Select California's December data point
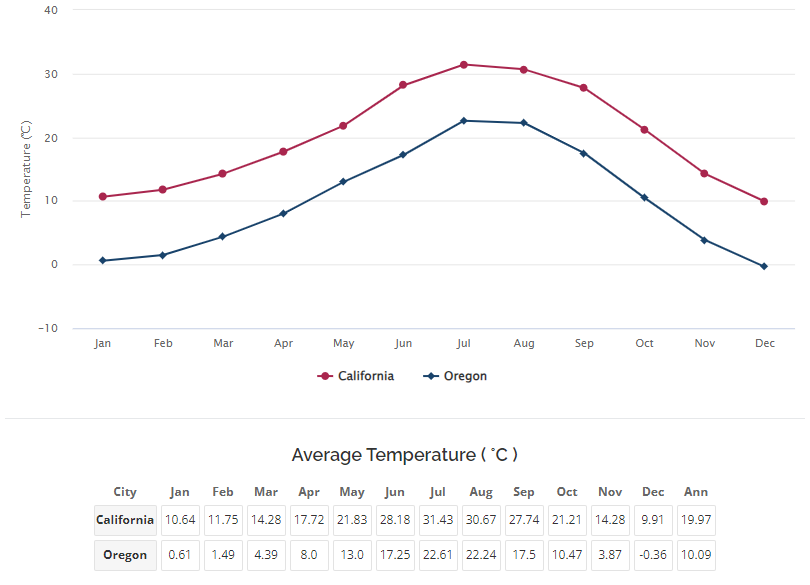This screenshot has height=585, width=810. (x=764, y=201)
